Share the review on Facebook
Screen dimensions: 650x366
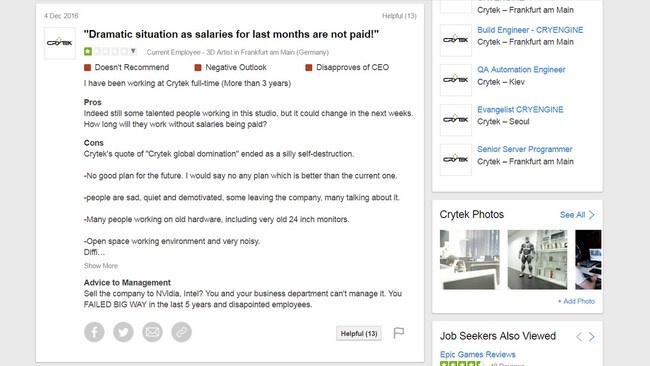click(x=94, y=332)
